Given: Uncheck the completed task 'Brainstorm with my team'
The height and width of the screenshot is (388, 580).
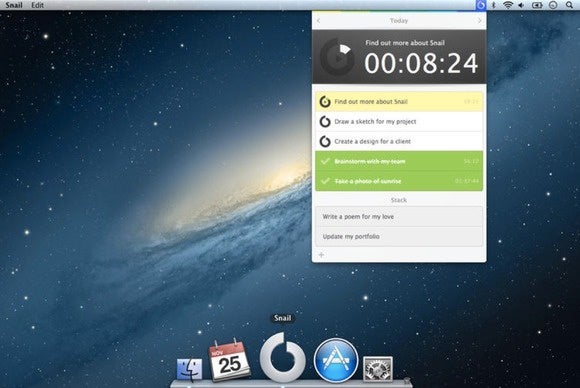Looking at the screenshot, I should (x=325, y=161).
